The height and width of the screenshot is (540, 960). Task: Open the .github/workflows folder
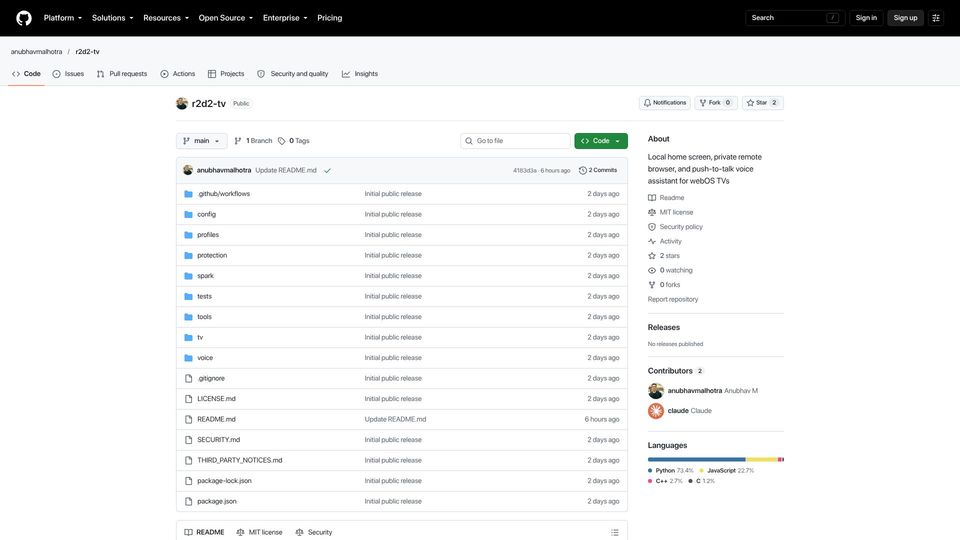[223, 193]
